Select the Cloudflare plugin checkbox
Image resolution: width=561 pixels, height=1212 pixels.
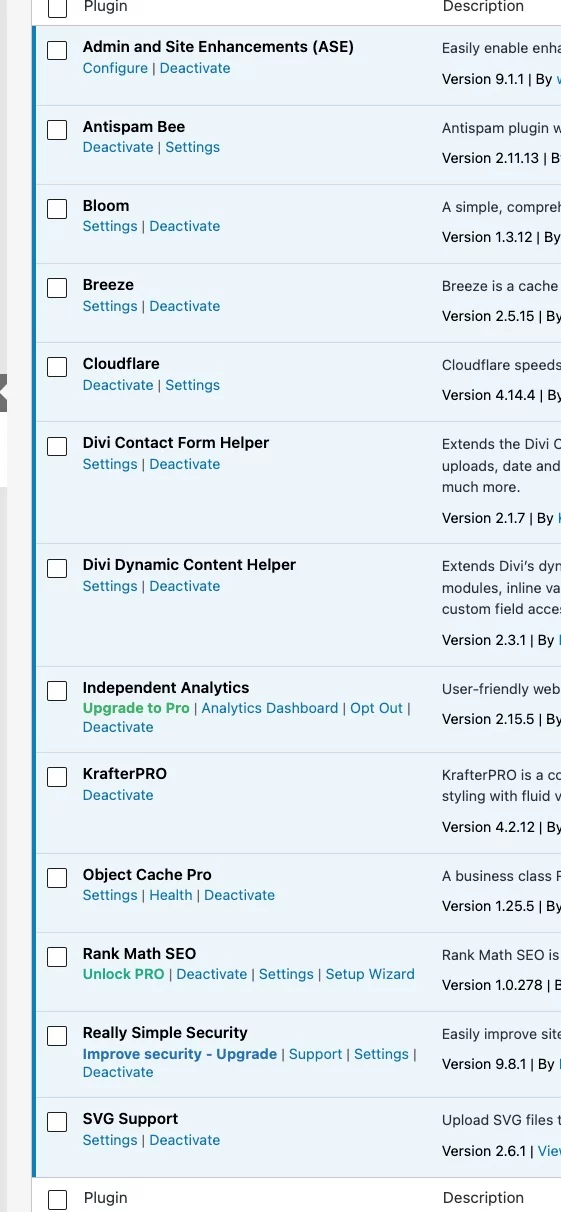tap(58, 367)
